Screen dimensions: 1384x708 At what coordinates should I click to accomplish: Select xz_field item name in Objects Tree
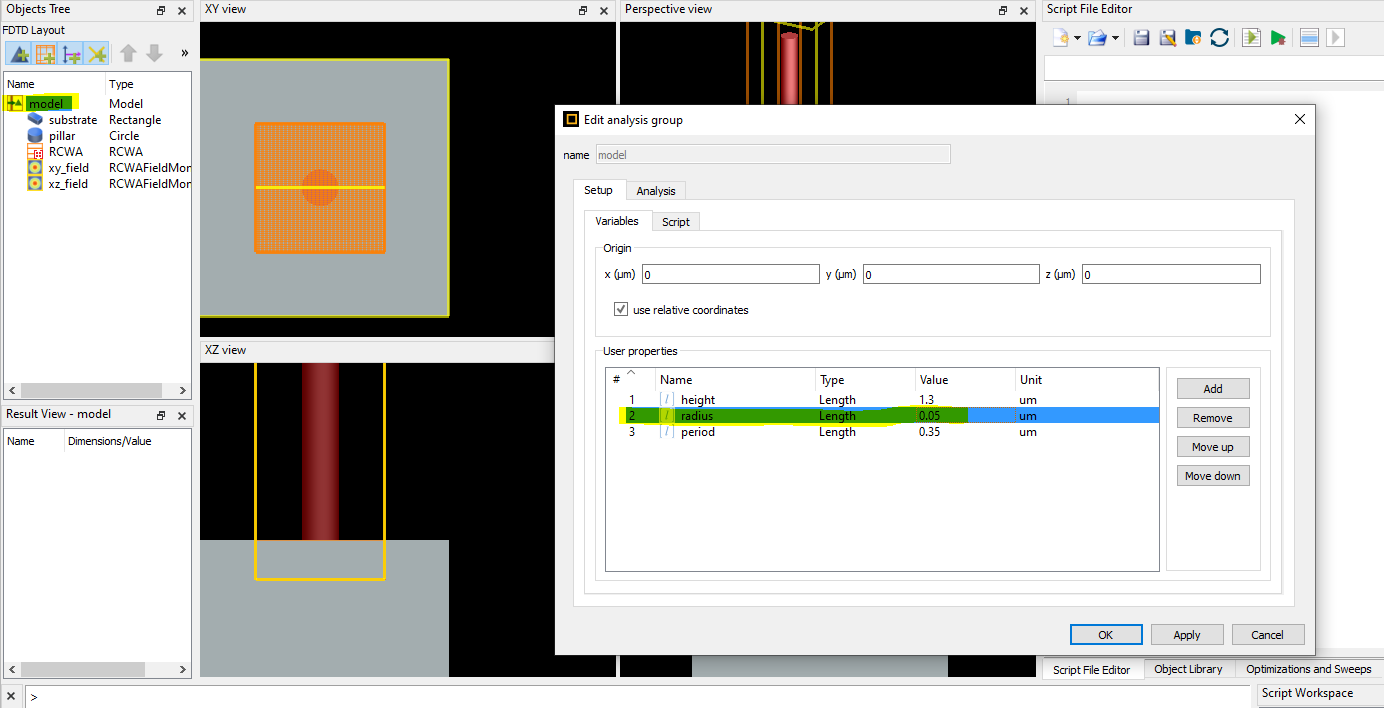tap(69, 184)
